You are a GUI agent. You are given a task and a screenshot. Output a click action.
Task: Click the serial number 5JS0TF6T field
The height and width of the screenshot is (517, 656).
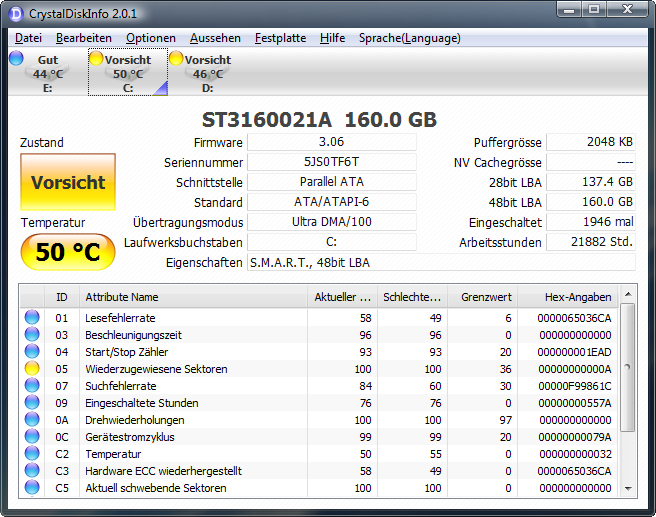tap(332, 162)
